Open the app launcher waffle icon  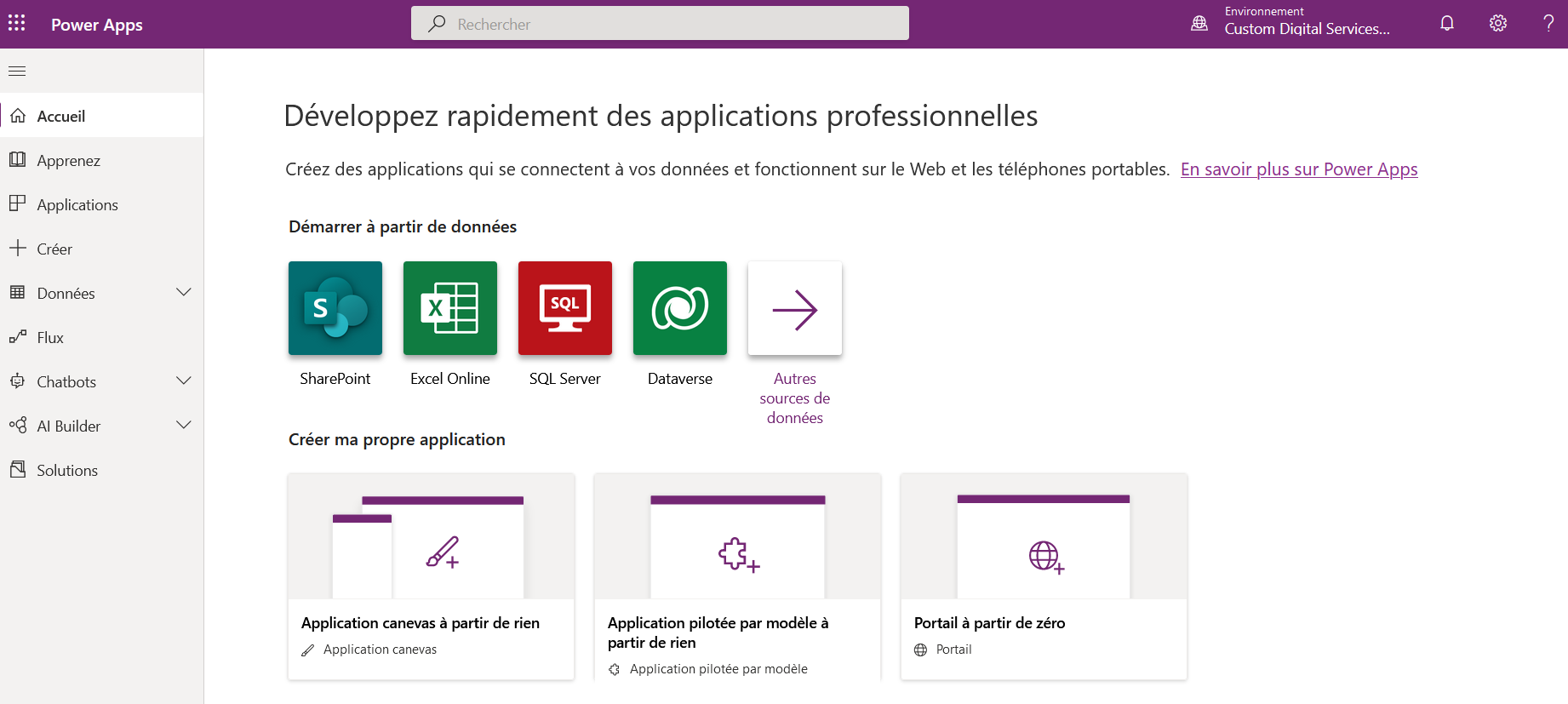point(17,23)
